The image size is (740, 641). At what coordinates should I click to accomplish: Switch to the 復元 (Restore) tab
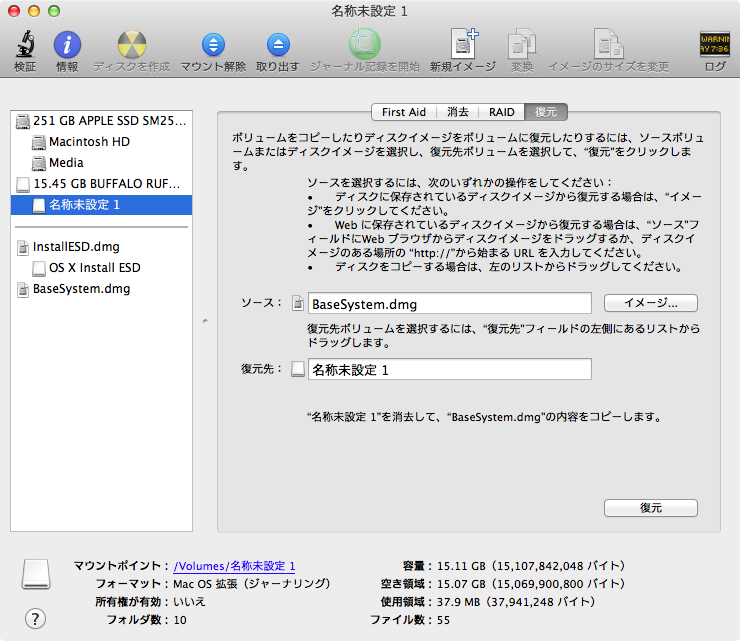(546, 112)
